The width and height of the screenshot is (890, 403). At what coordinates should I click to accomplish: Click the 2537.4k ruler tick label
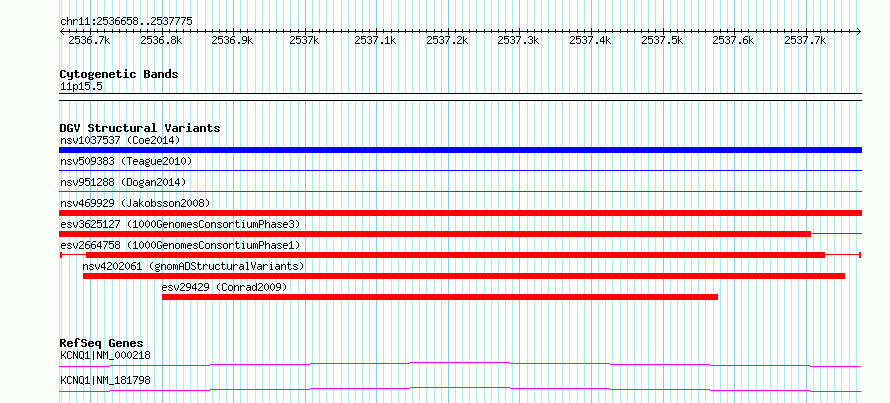590,41
